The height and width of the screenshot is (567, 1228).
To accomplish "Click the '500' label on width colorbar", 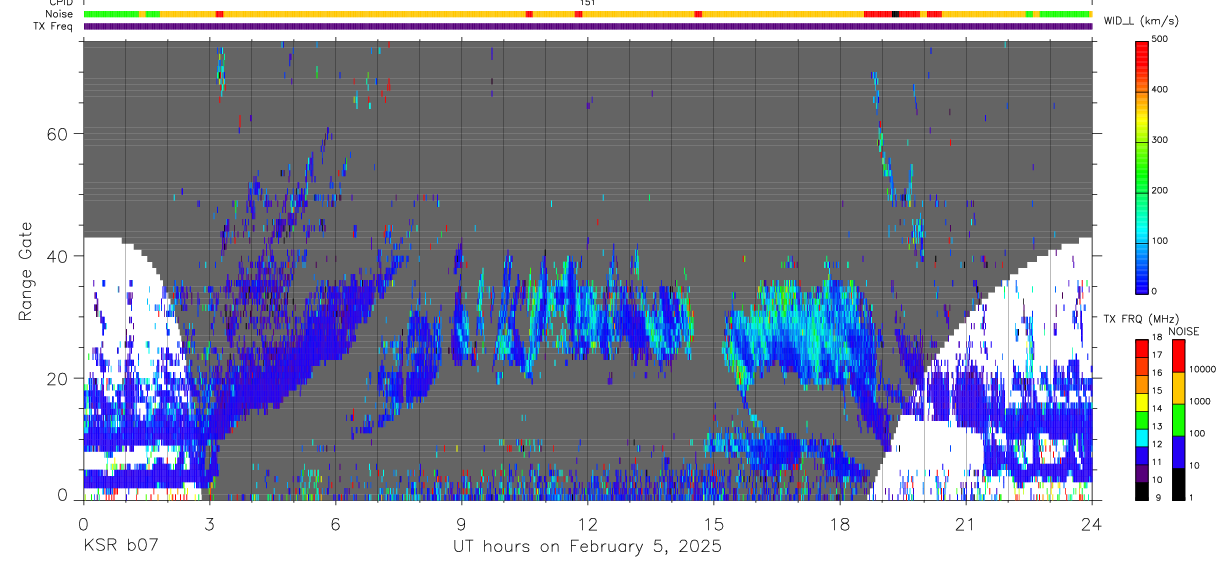I will 1160,39.
